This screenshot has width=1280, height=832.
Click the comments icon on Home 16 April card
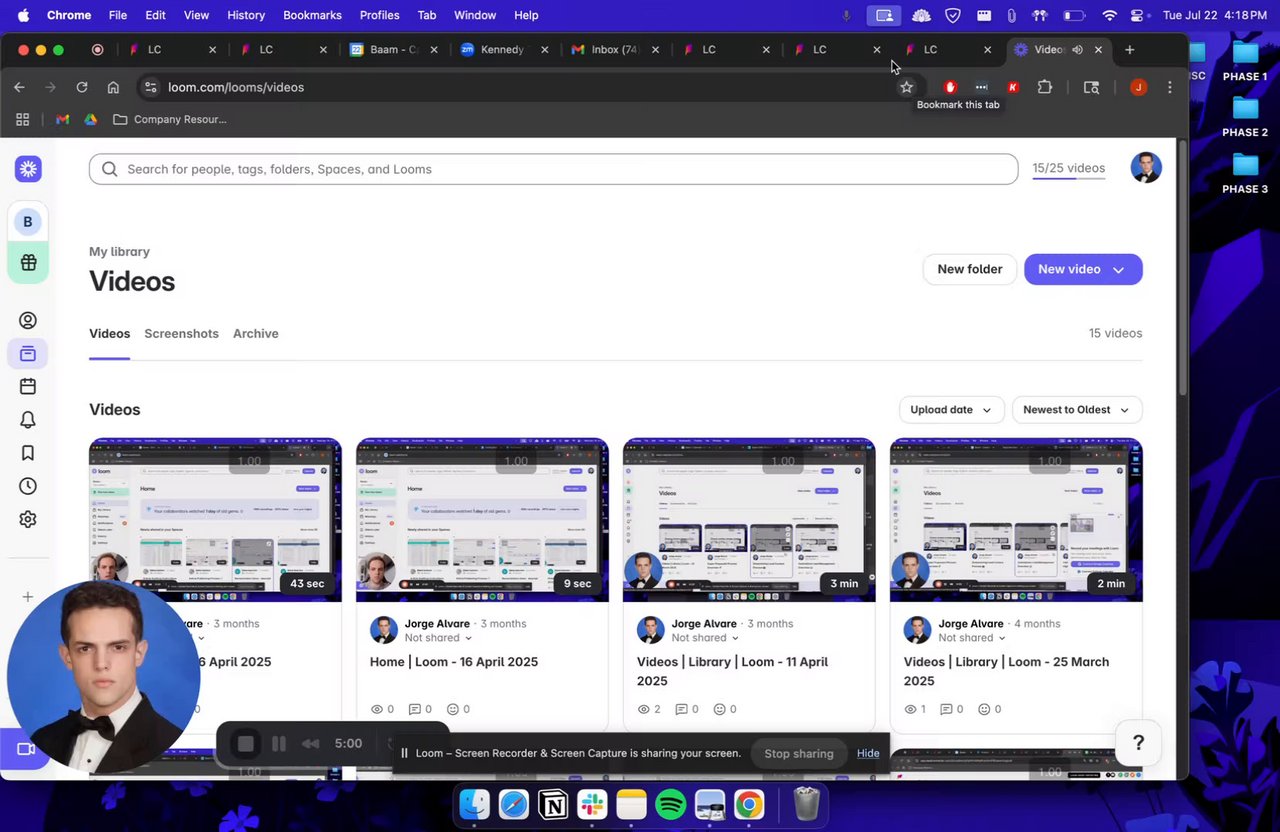click(x=415, y=709)
